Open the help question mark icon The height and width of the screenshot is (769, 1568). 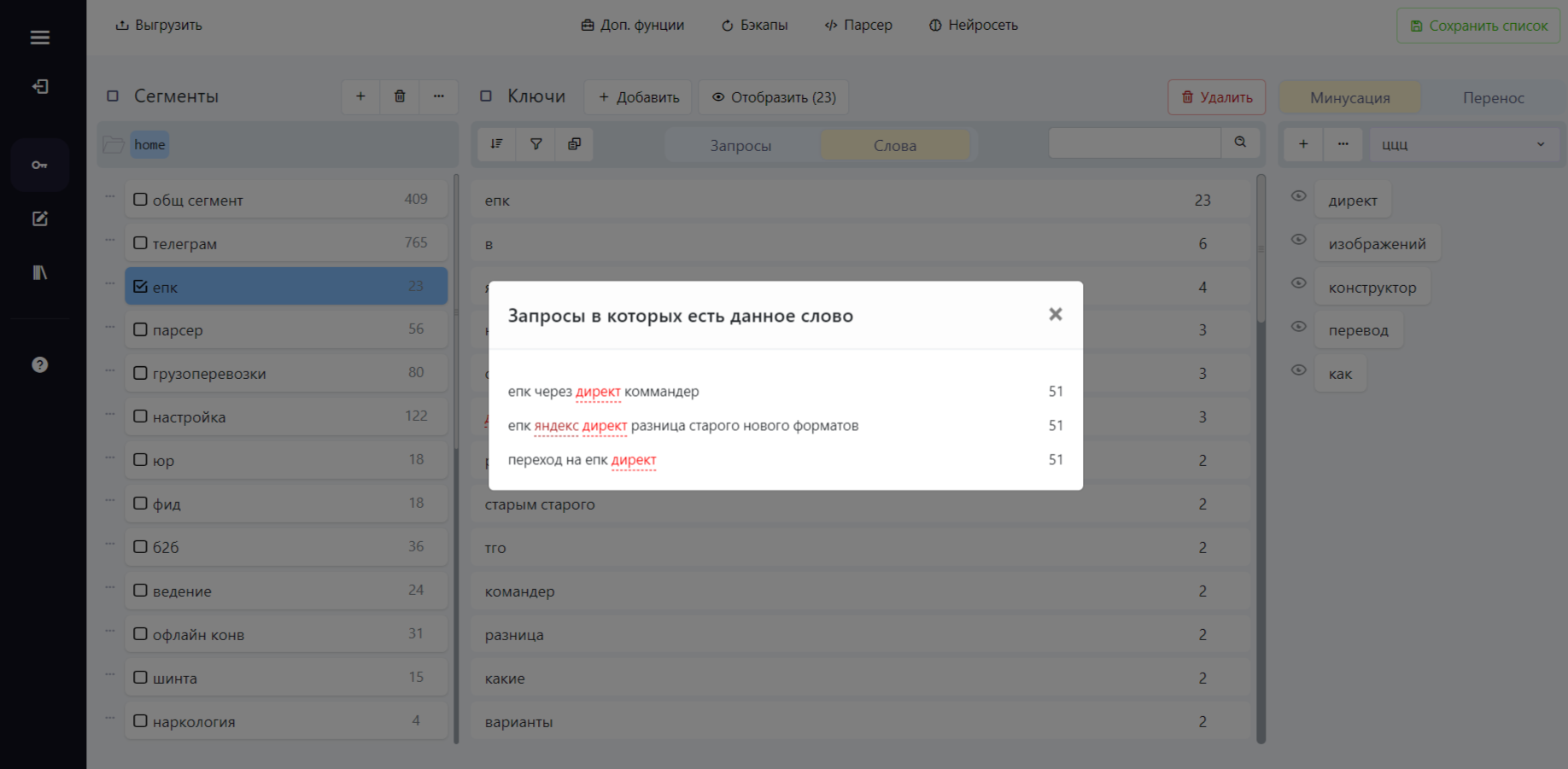click(39, 364)
